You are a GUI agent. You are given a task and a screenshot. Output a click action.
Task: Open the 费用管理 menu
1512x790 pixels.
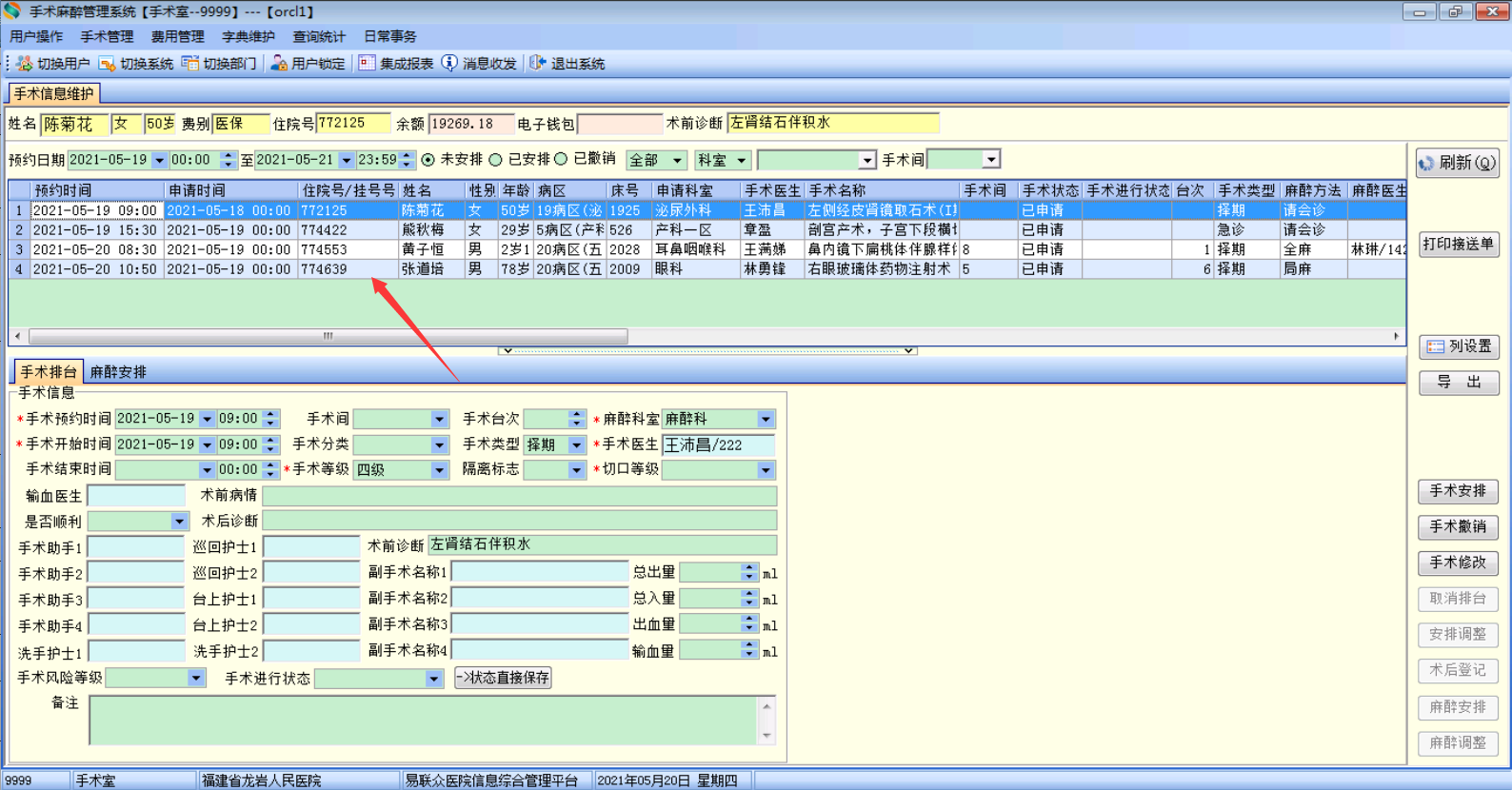click(x=177, y=36)
